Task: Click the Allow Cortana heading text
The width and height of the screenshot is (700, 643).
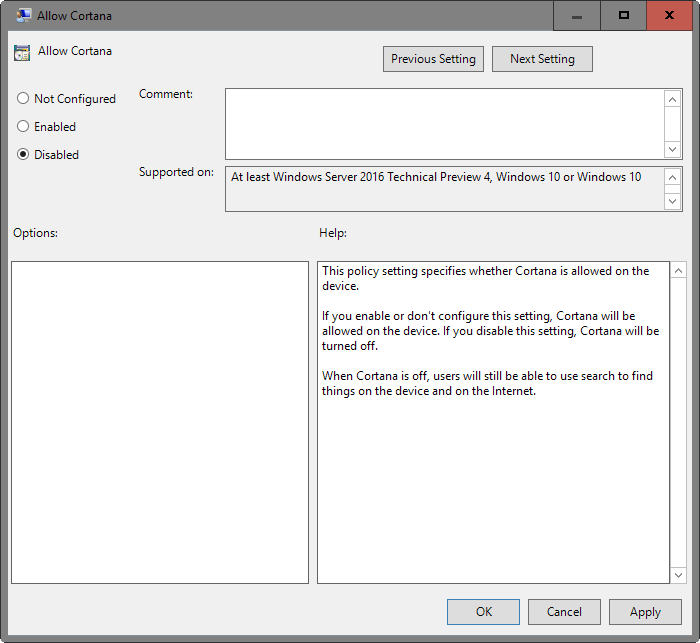Action: pyautogui.click(x=75, y=51)
